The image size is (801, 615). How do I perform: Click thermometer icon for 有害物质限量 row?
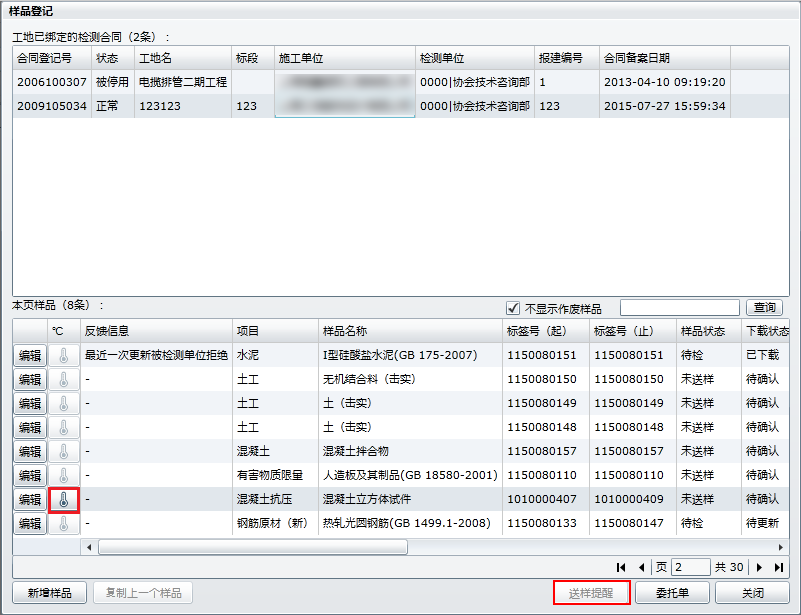pos(64,475)
